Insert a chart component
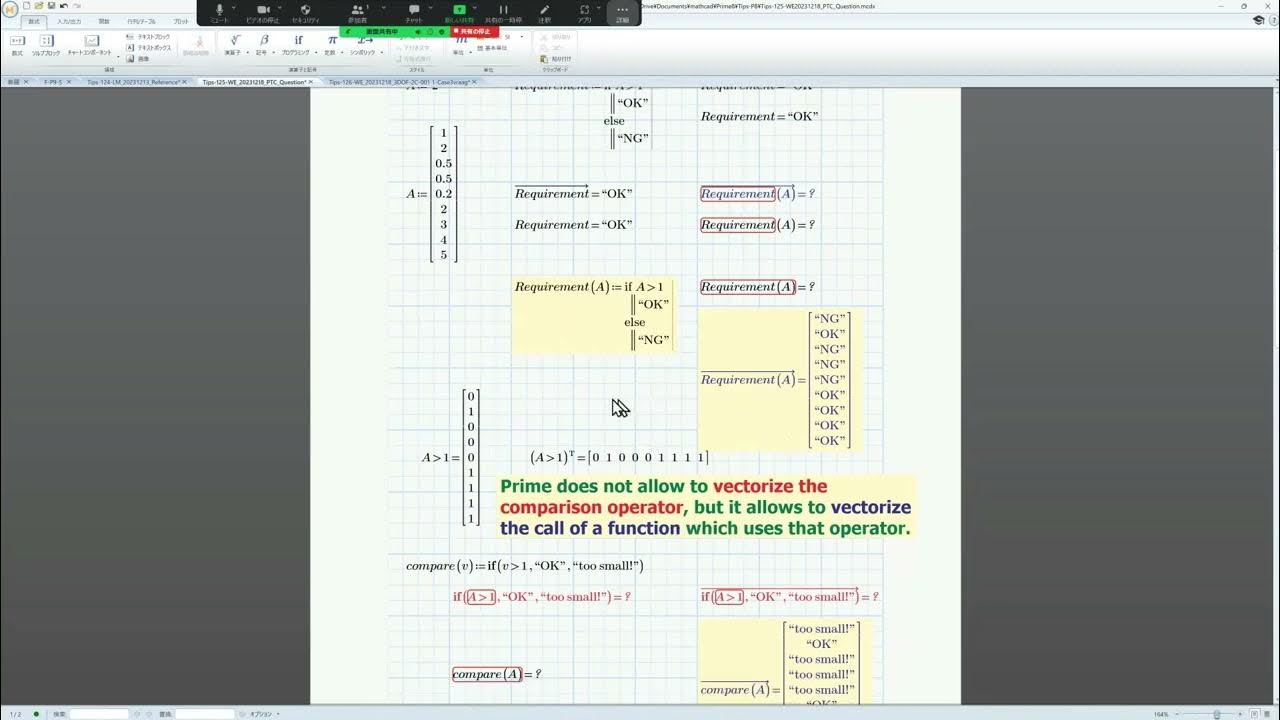This screenshot has width=1280, height=720. tap(89, 44)
